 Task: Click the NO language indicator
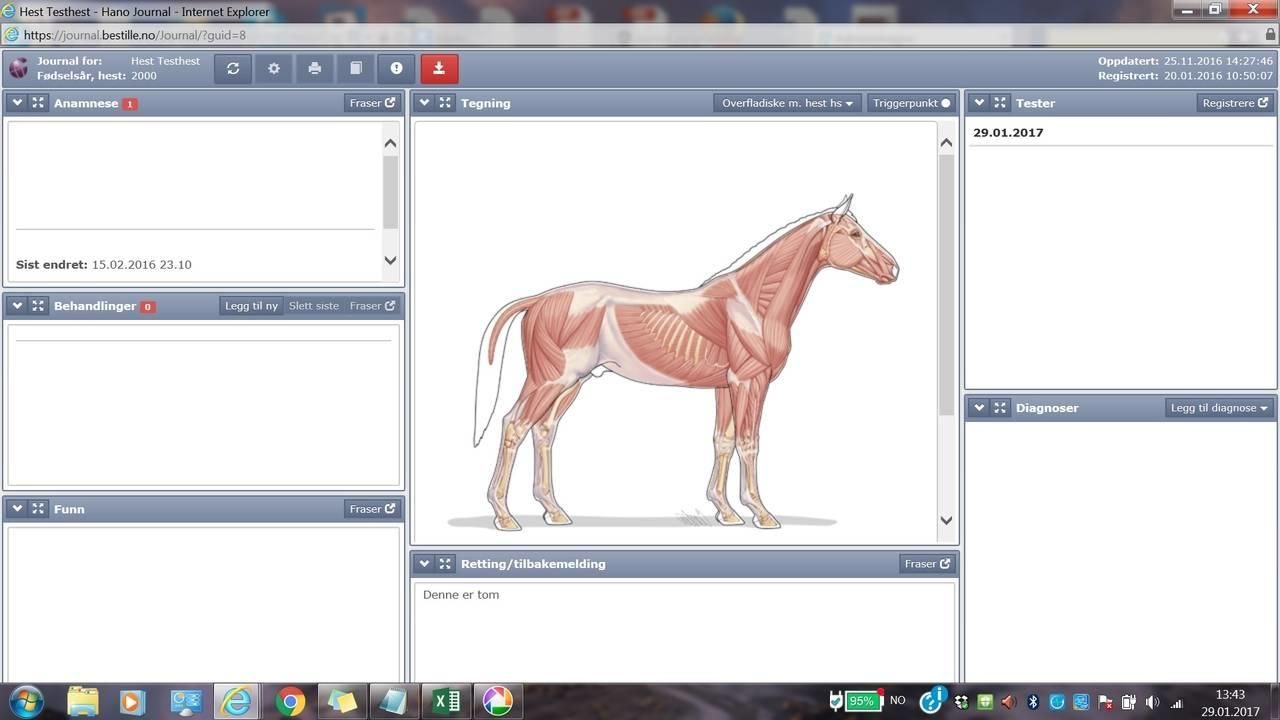click(898, 701)
